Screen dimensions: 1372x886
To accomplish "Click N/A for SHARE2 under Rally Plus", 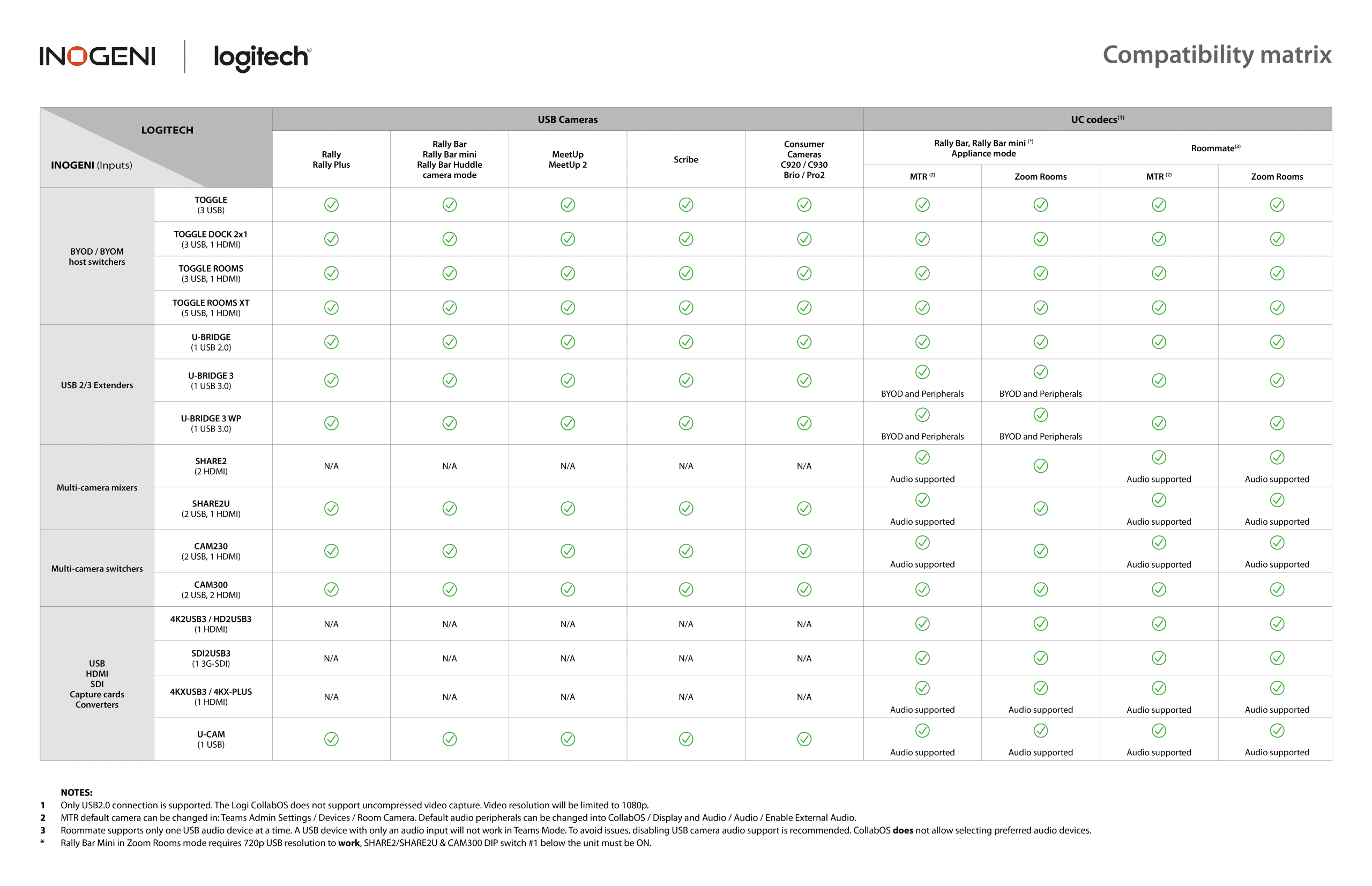I will (331, 466).
